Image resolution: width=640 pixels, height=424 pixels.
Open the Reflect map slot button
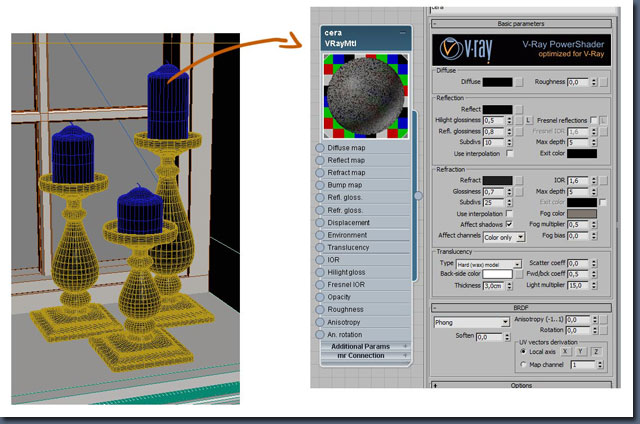point(519,109)
